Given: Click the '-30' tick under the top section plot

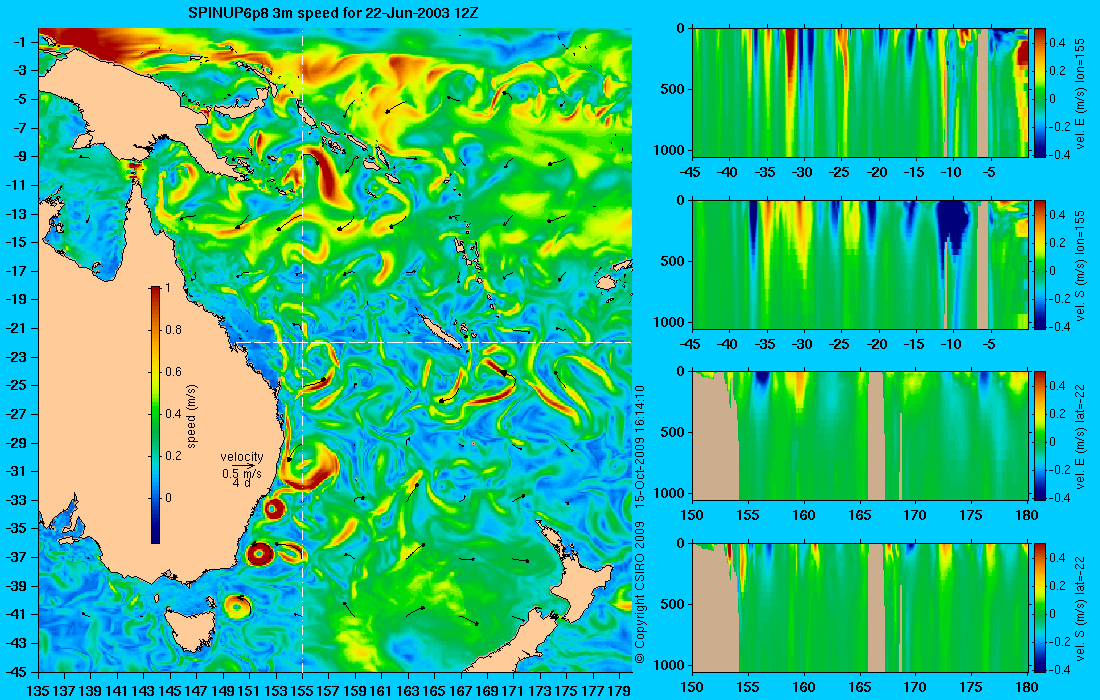Looking at the screenshot, I should click(x=803, y=172).
